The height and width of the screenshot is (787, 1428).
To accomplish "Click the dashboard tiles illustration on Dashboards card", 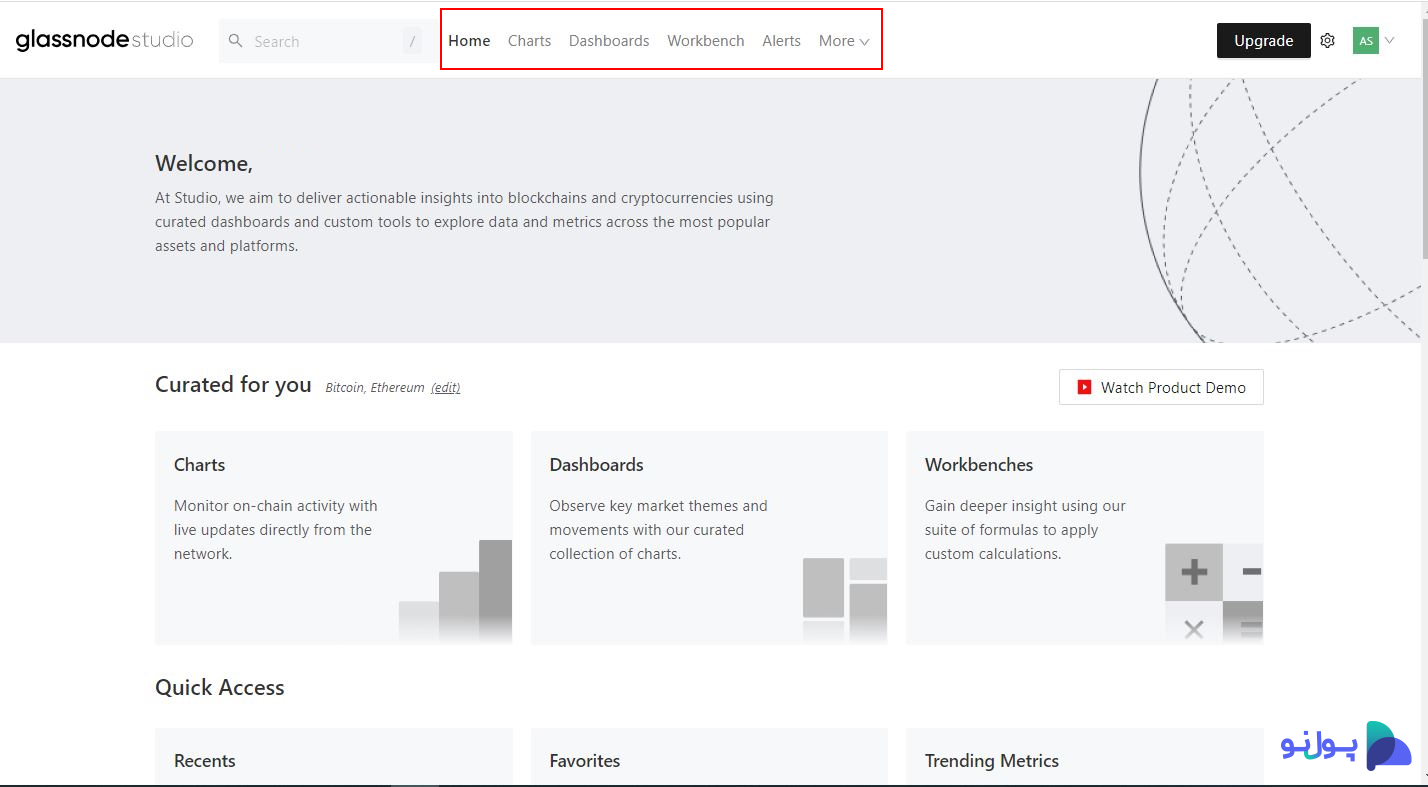I will [x=845, y=600].
